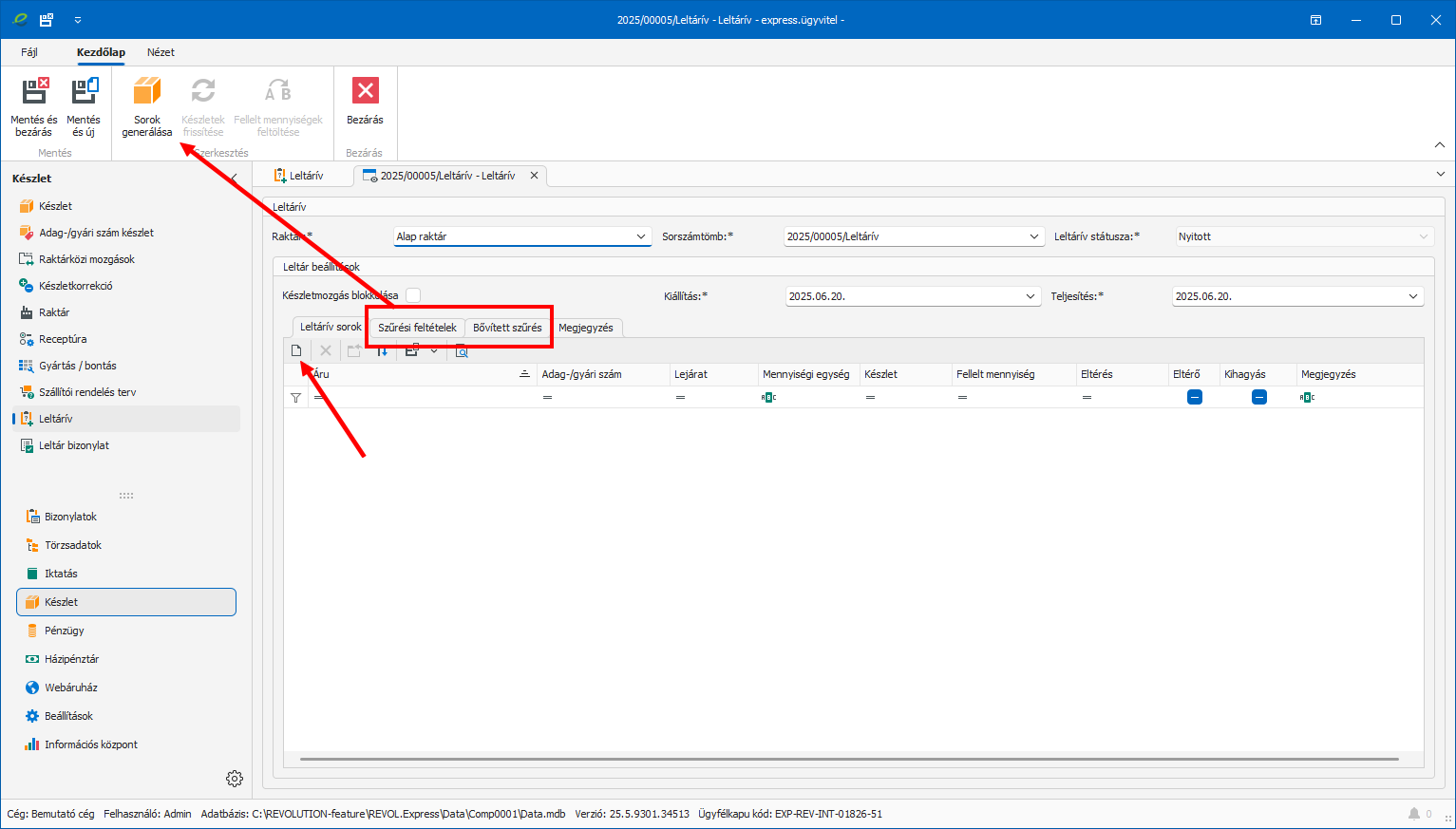
Task: Open settings gear in the sidebar
Action: pos(235,779)
